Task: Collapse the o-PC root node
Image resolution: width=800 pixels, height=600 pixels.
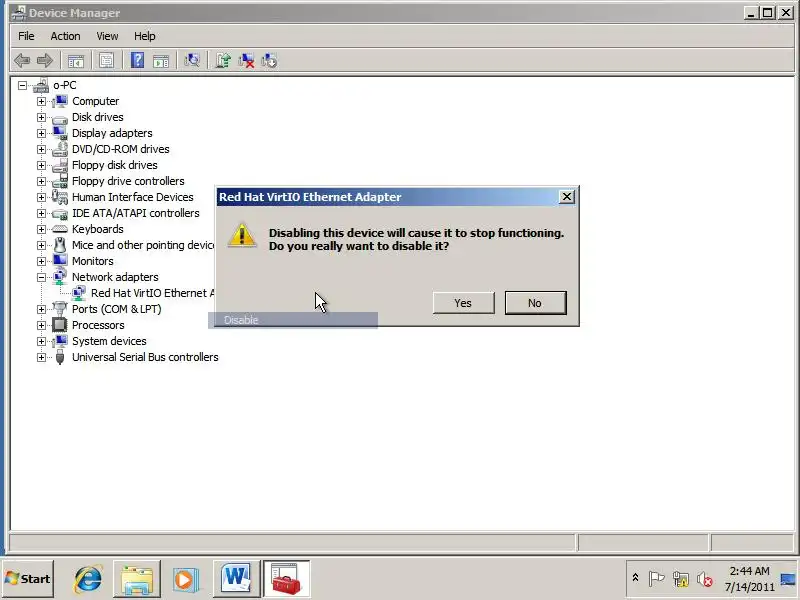Action: 22,85
